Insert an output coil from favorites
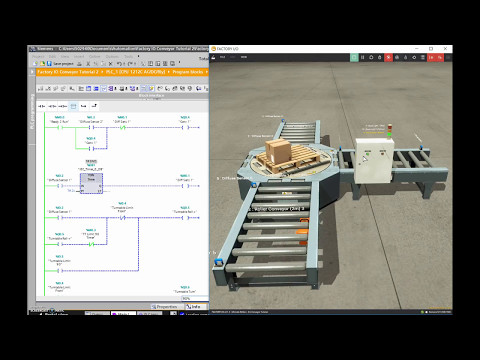 [63, 106]
